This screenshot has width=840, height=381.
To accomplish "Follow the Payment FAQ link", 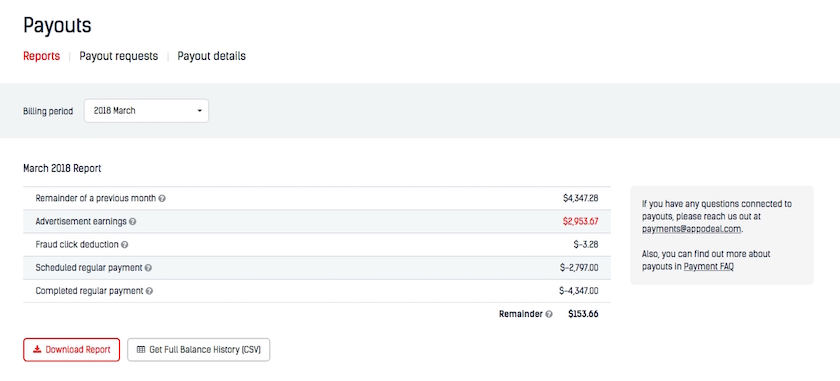I will [709, 266].
